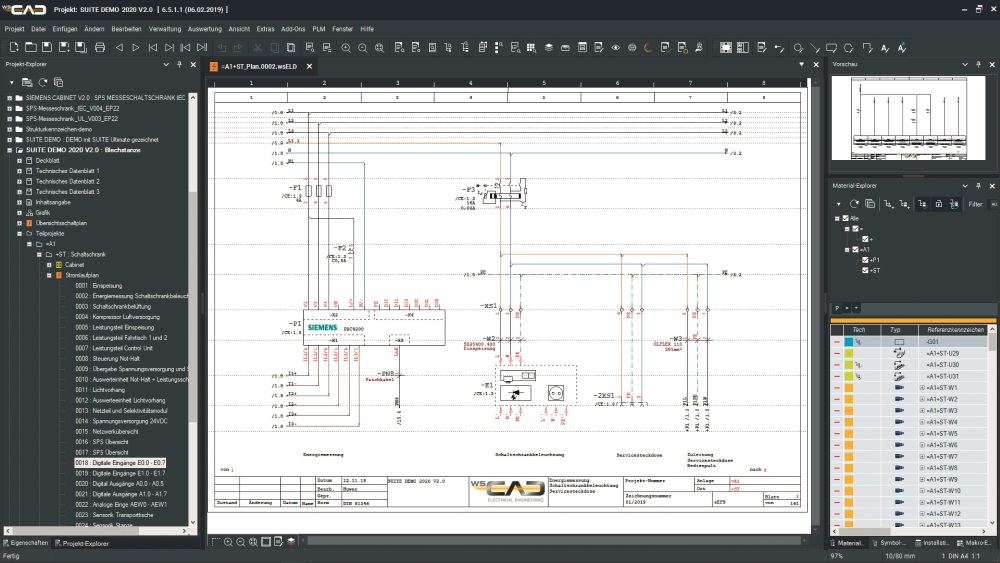Screen dimensions: 1000x563
Task: Go to previous page triangle arrow
Action: click(x=119, y=47)
